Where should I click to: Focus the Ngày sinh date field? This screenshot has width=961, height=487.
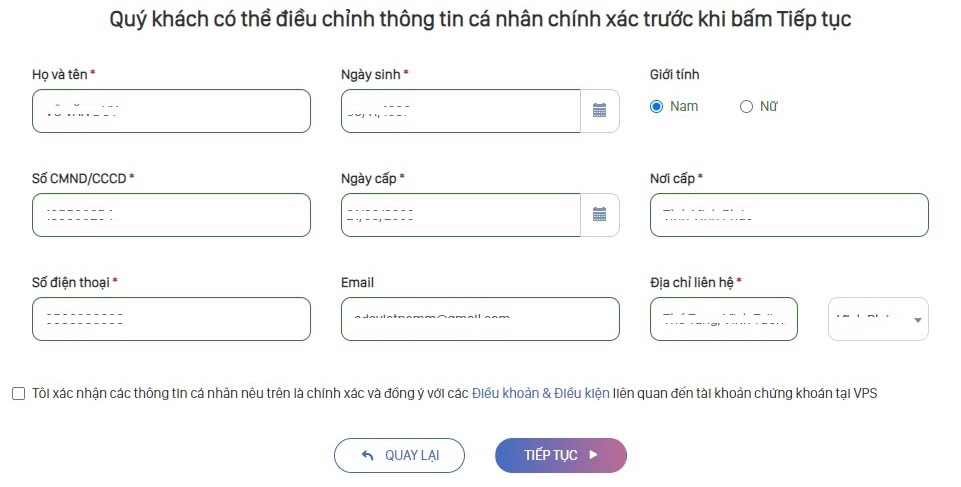point(460,111)
